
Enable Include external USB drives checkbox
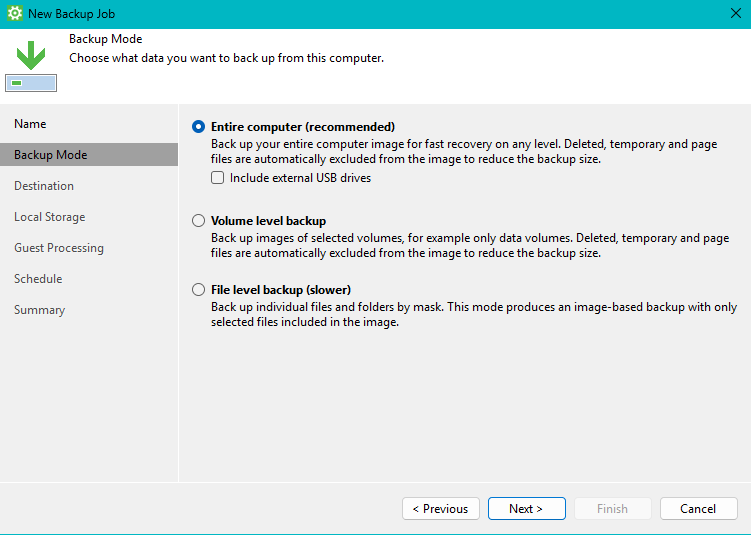click(218, 178)
